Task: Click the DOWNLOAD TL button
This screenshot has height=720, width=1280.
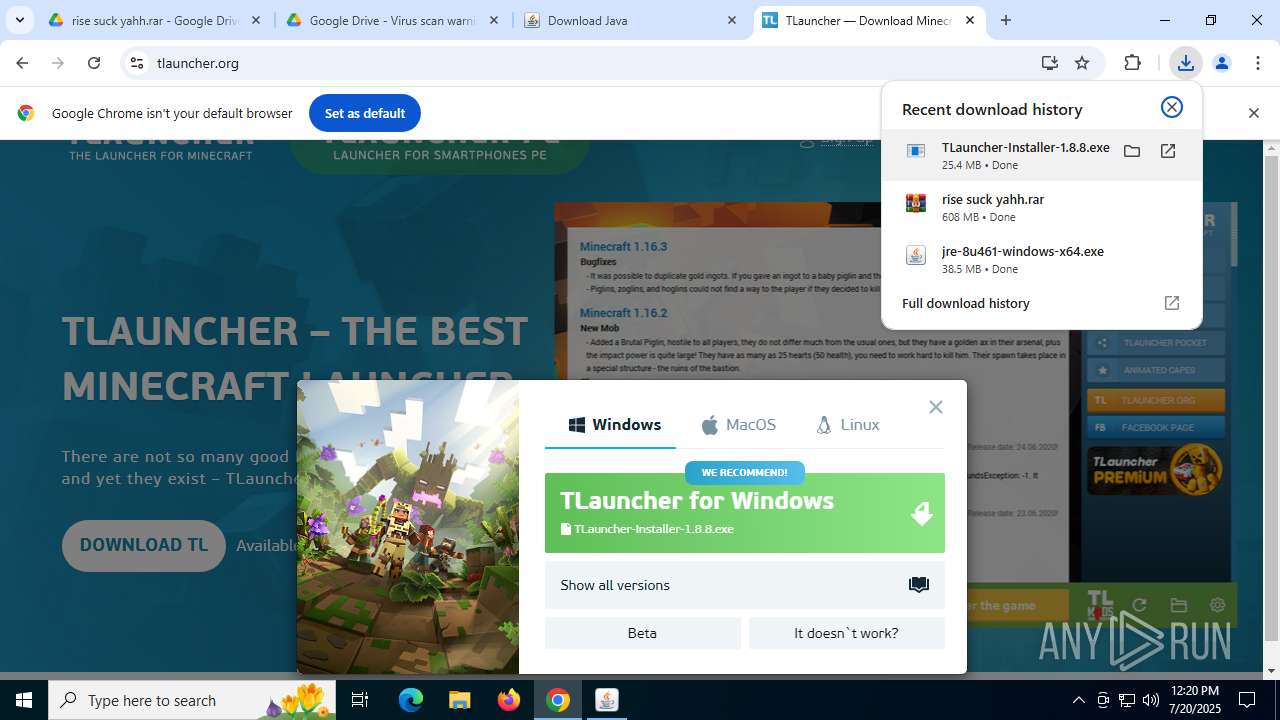Action: pyautogui.click(x=144, y=546)
